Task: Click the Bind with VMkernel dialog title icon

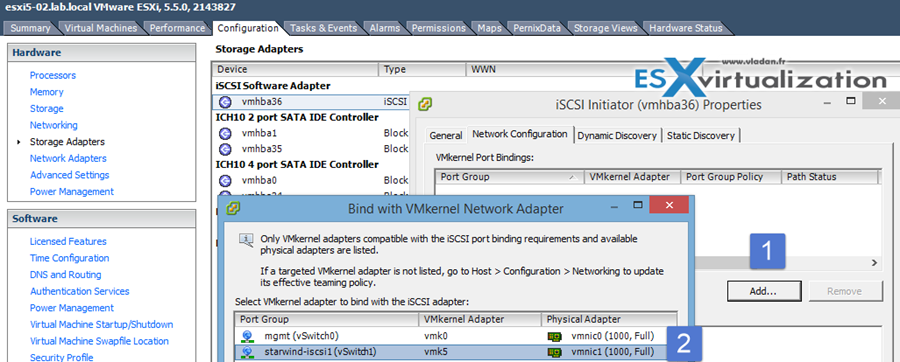Action: 233,208
